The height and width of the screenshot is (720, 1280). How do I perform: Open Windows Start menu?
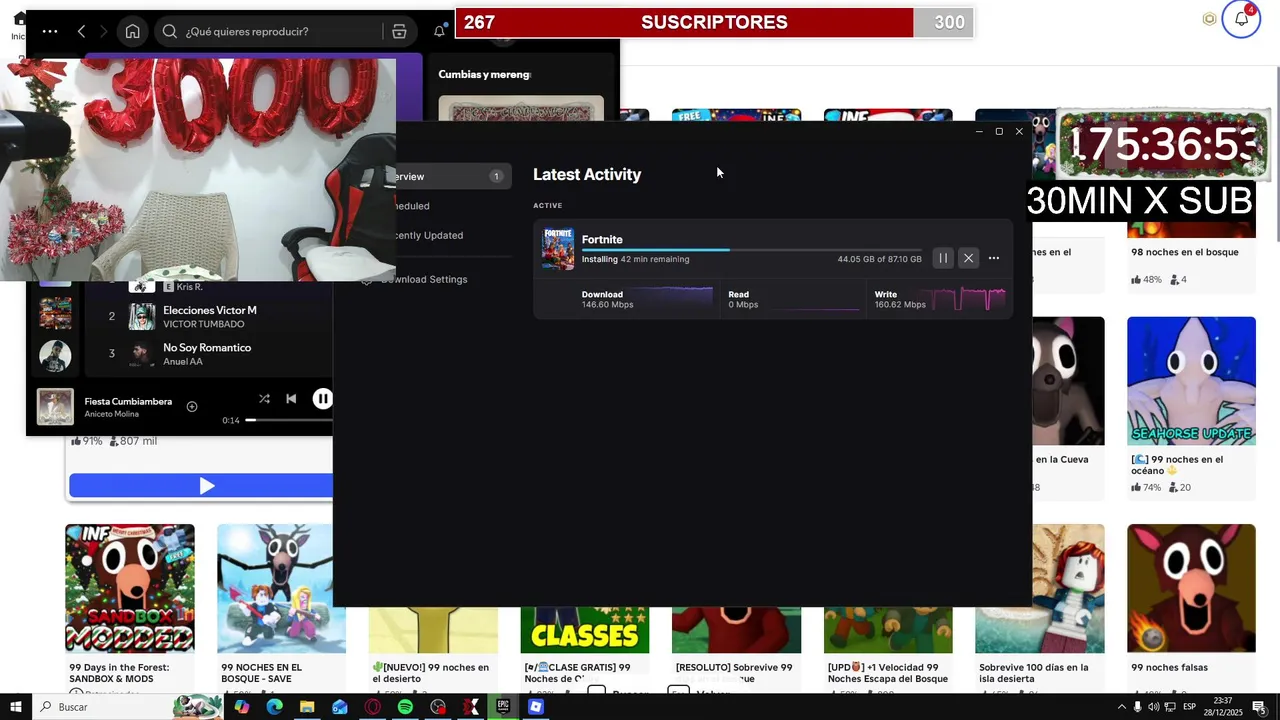pyautogui.click(x=15, y=707)
